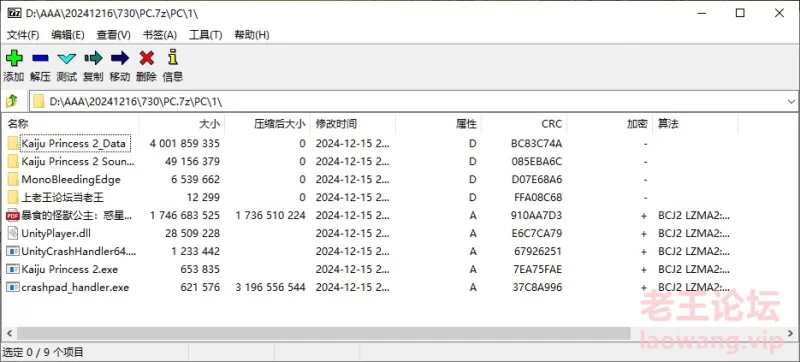
Task: Click CRC value 910AA7D3
Action: [x=537, y=215]
